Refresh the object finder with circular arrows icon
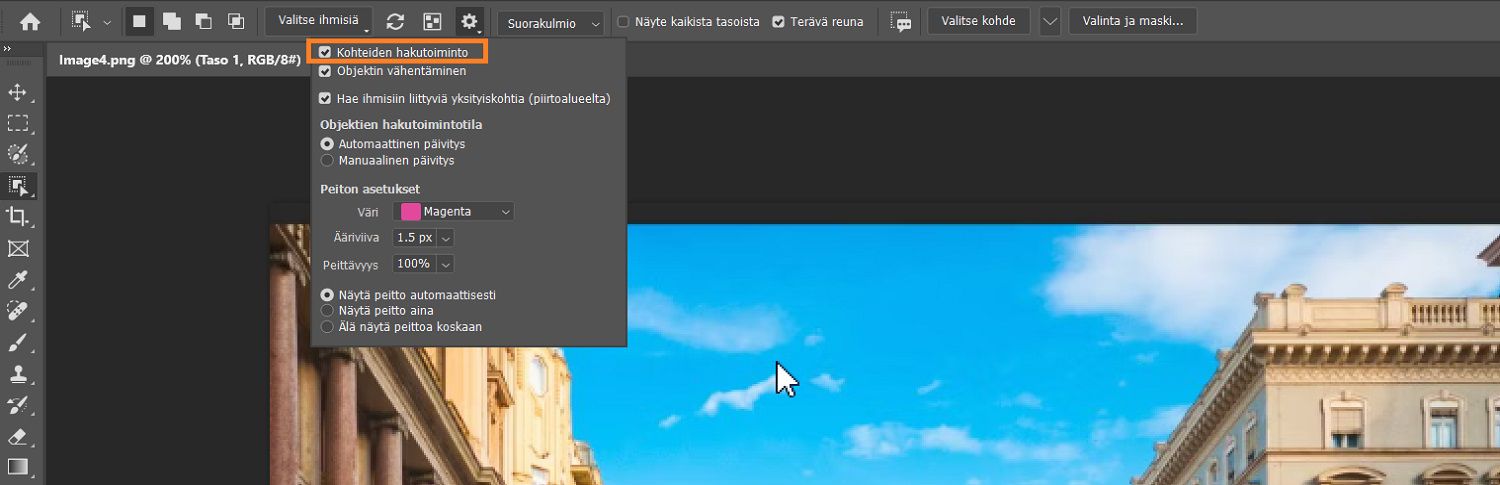This screenshot has height=485, width=1500. pos(395,21)
